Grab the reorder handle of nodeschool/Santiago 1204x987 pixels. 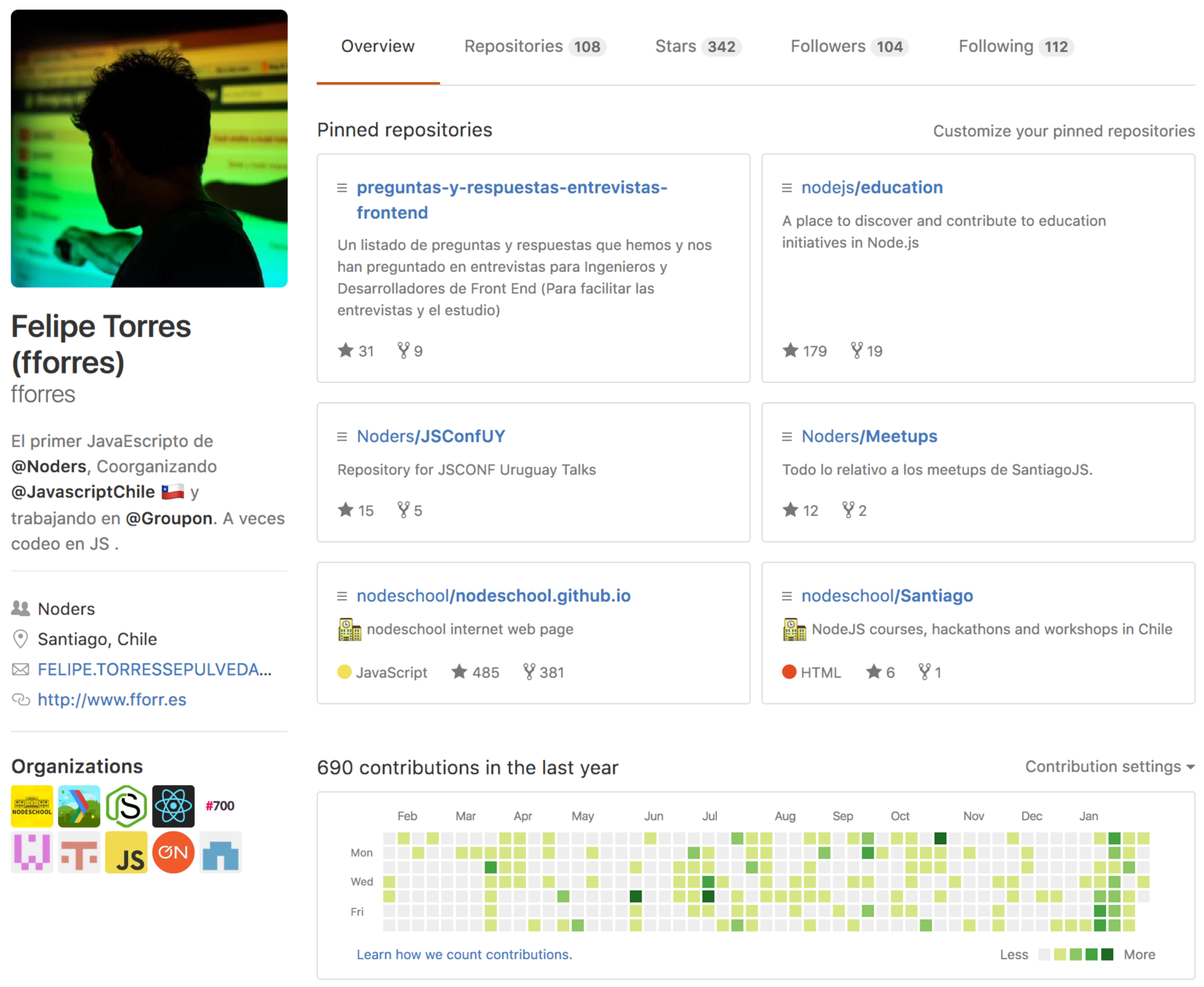tap(787, 597)
